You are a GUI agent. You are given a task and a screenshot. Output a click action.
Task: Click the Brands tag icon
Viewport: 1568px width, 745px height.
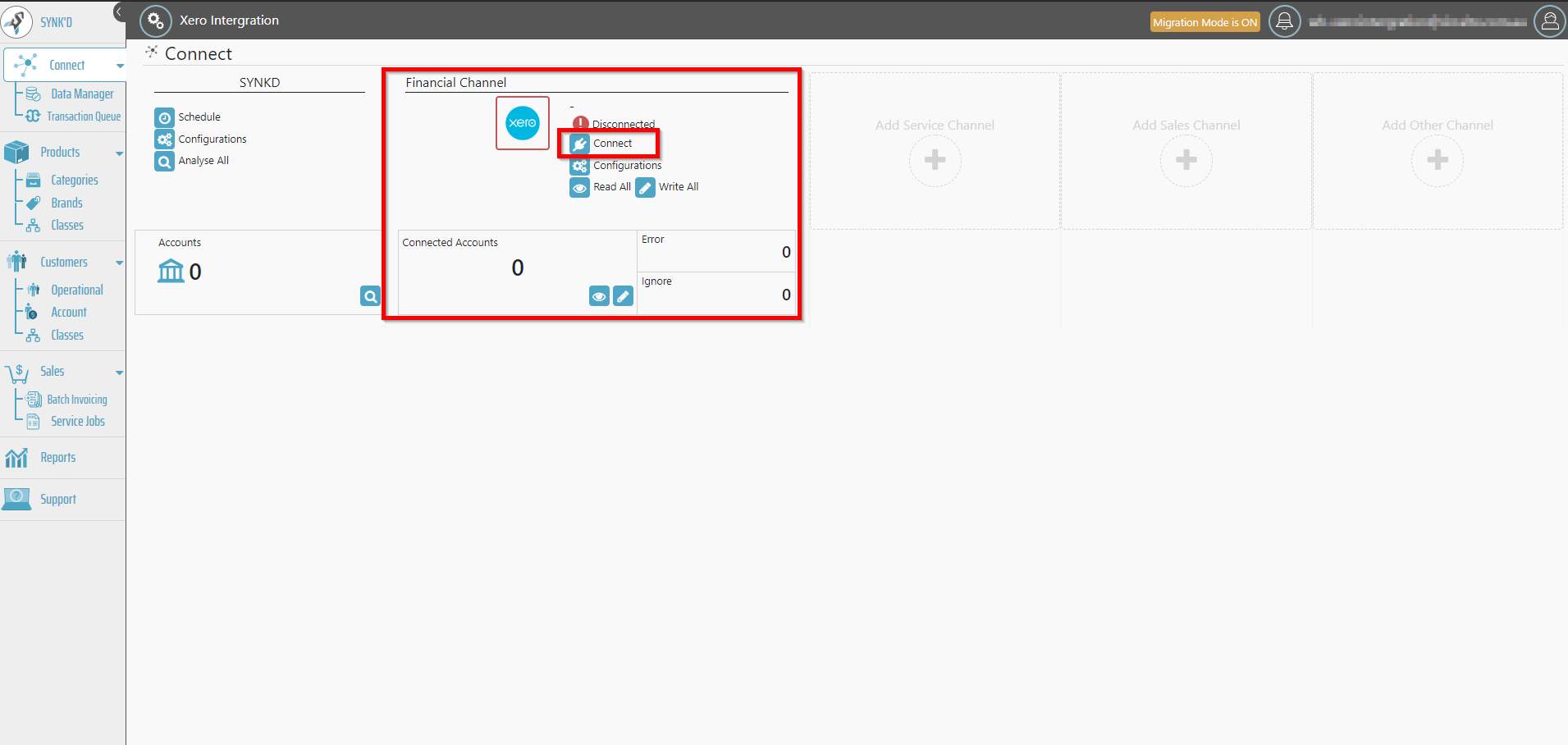click(34, 203)
